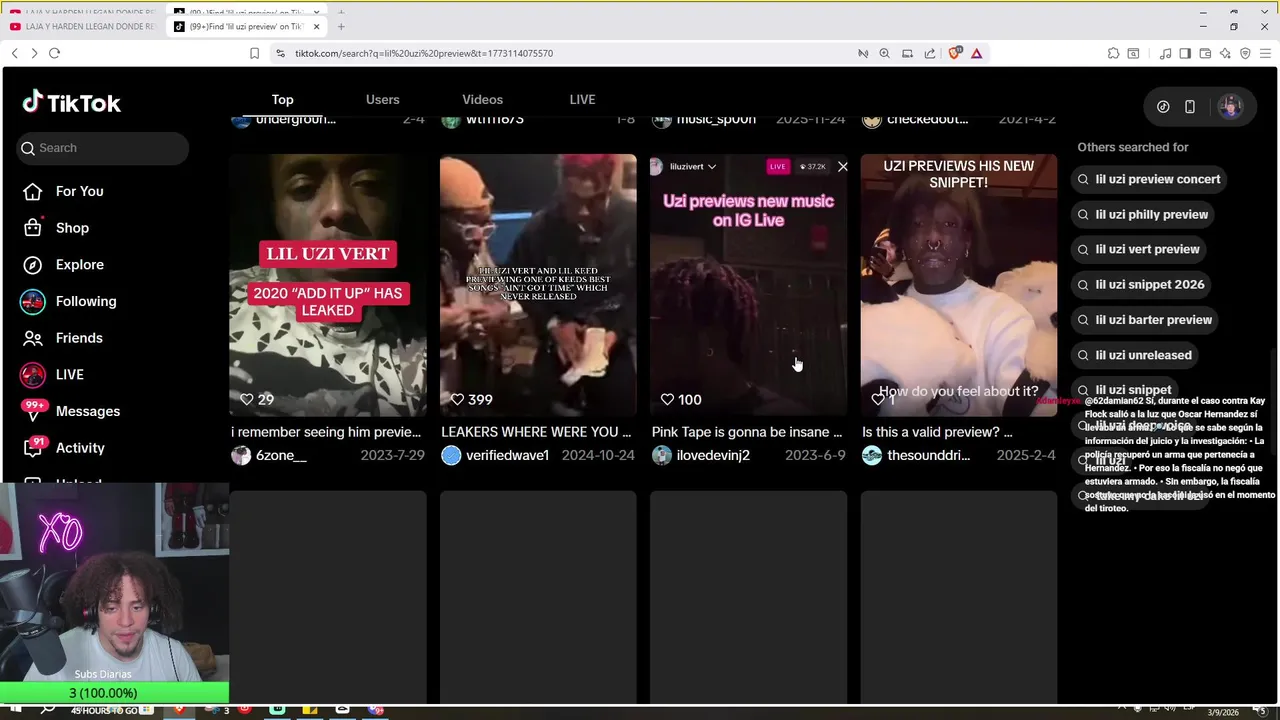Open the Shop bag icon
1280x720 pixels.
(x=33, y=228)
